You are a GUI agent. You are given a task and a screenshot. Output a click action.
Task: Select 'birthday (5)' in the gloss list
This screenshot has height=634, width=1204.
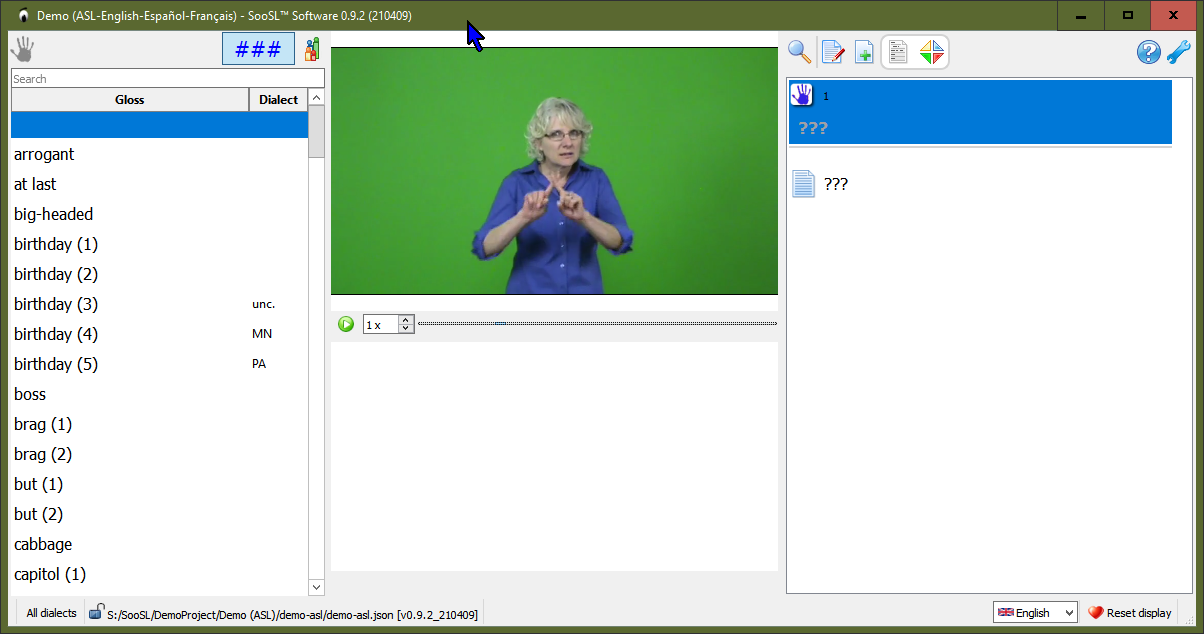coord(159,364)
